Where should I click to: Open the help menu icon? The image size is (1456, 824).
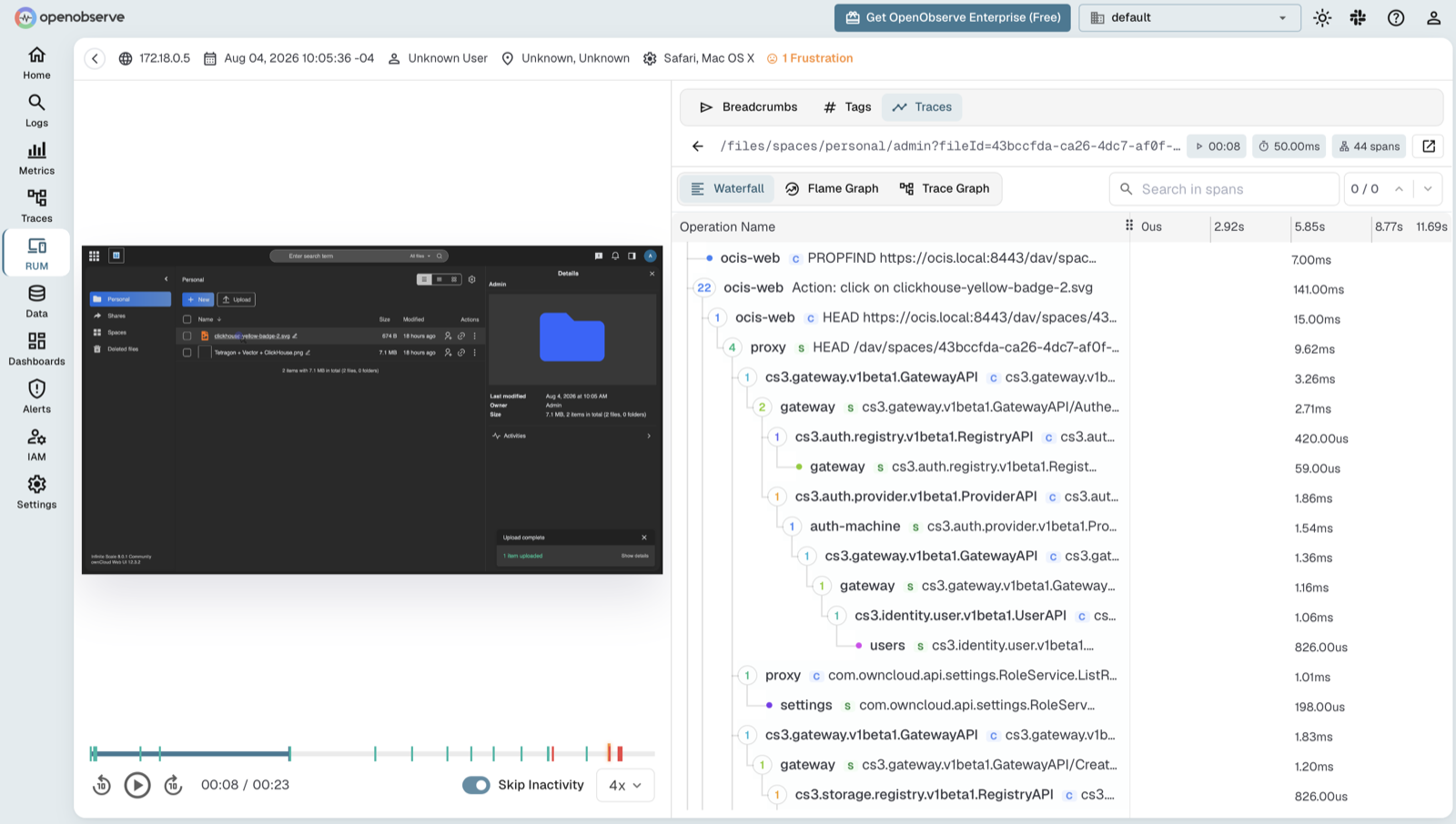pos(1396,18)
